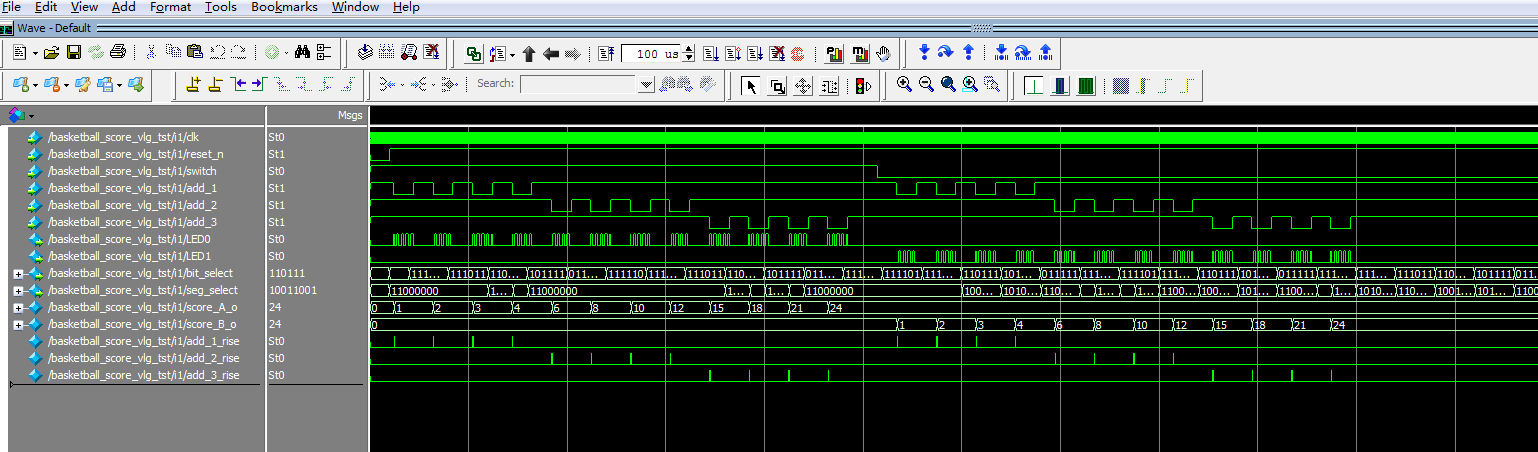Open the Bookmarks menu
Screen dimensions: 1538x452
coord(284,7)
